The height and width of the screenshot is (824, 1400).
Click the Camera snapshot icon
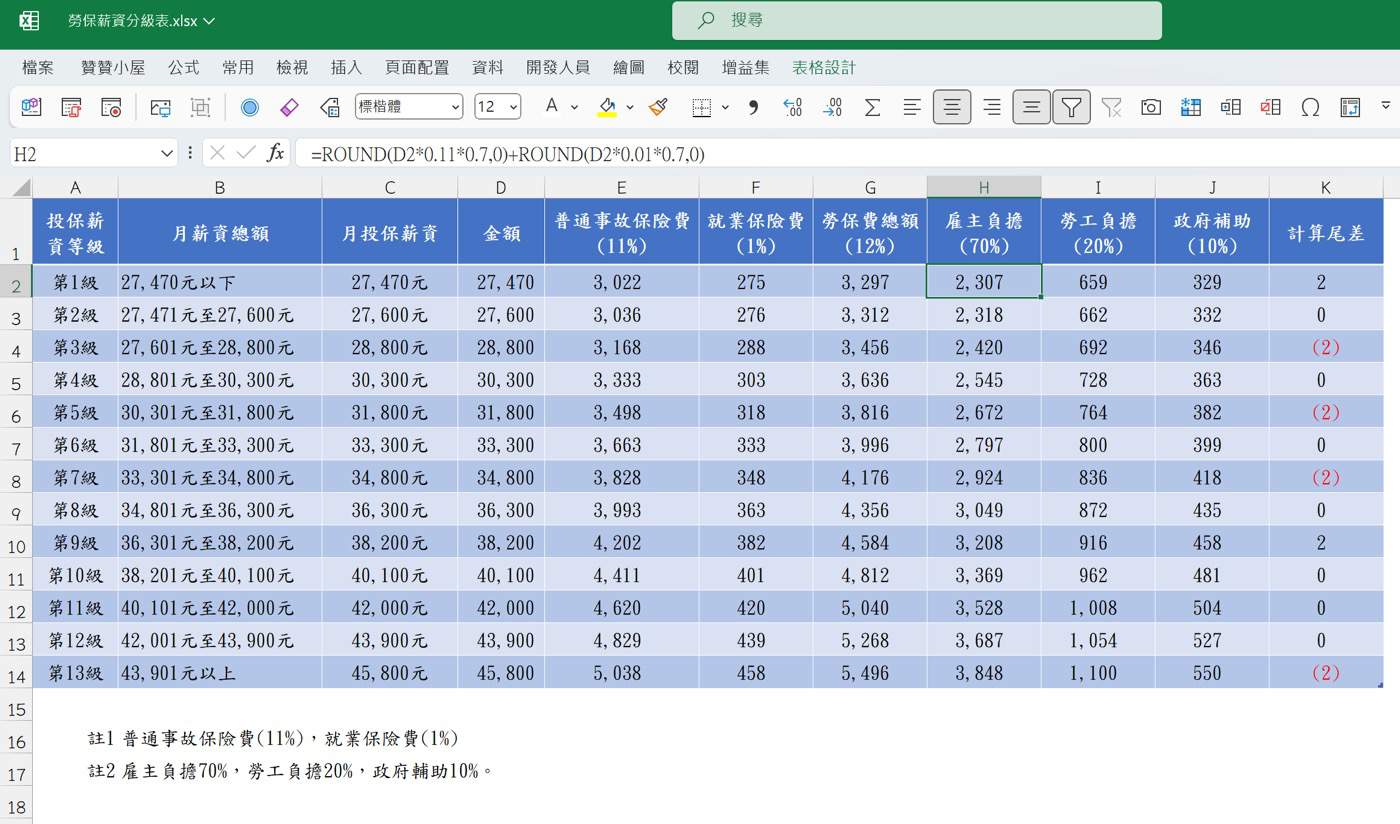coord(1151,107)
